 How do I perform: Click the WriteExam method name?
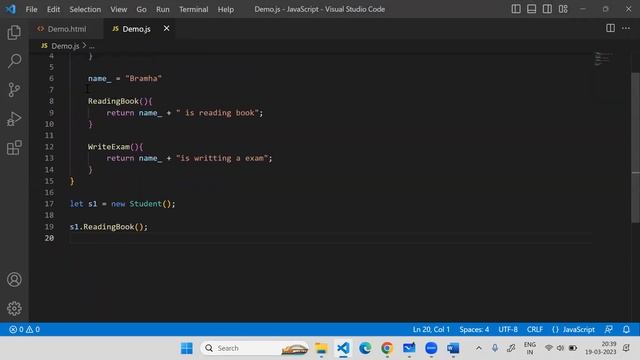(x=109, y=147)
